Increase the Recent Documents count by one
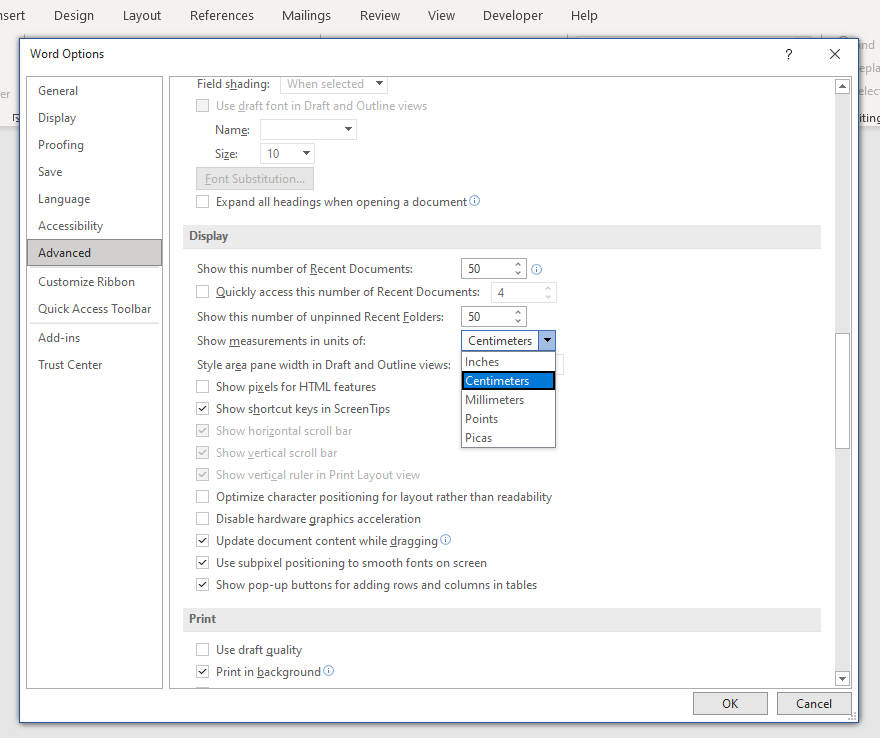Screen dimensions: 880x738 518,264
